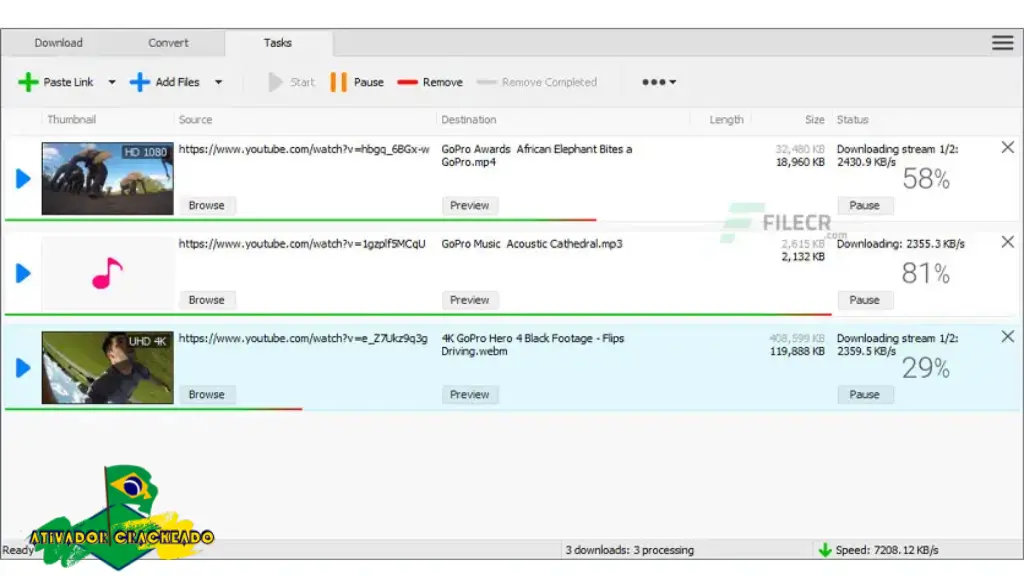Select the URL ending e_Z7Ukz9q3g
Screen dimensions: 1024x576
point(303,339)
